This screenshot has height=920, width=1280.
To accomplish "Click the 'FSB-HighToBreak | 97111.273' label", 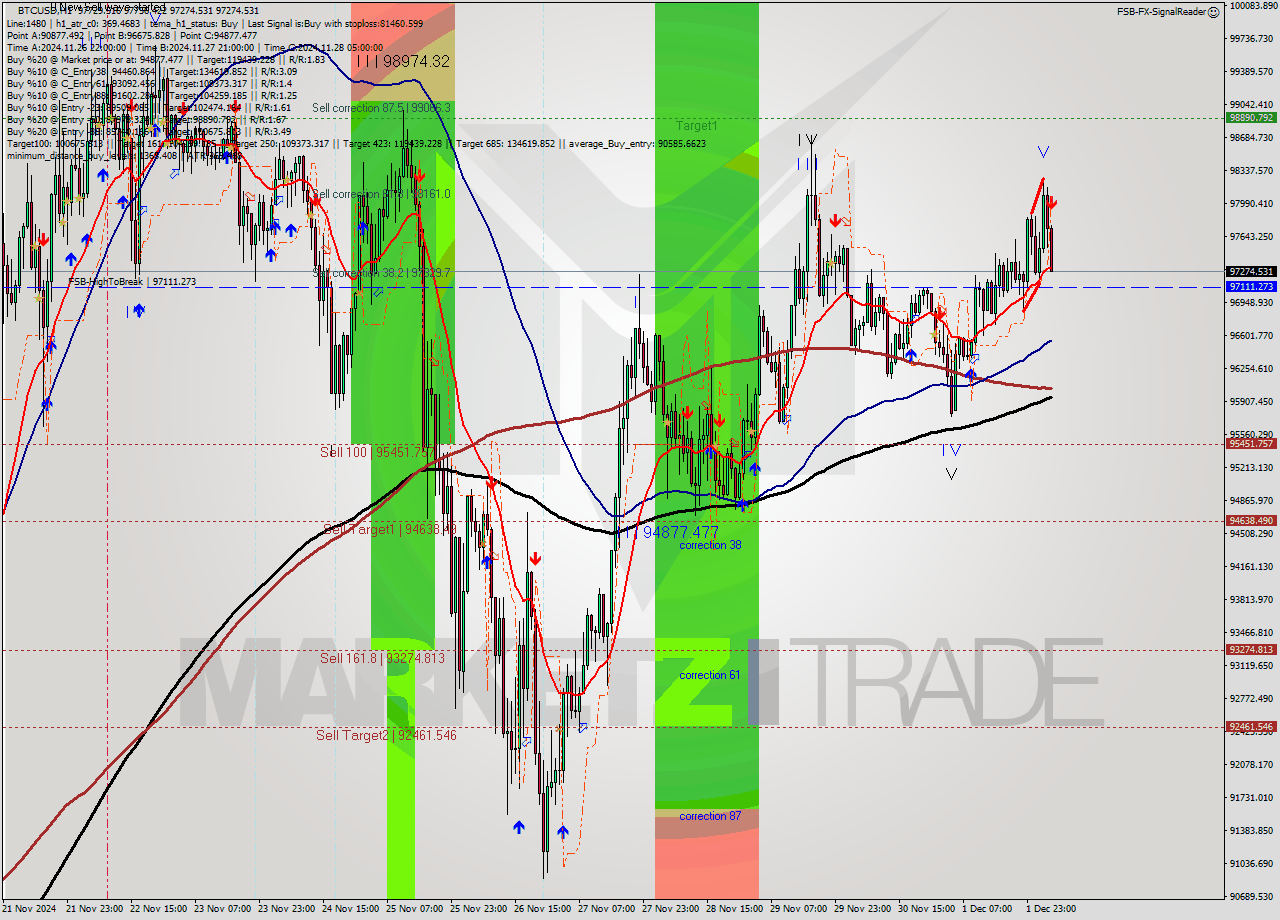I will [132, 282].
